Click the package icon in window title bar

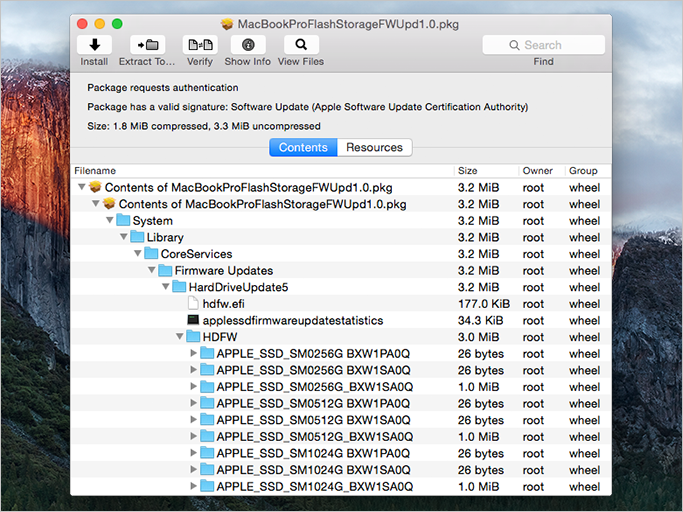tap(227, 24)
